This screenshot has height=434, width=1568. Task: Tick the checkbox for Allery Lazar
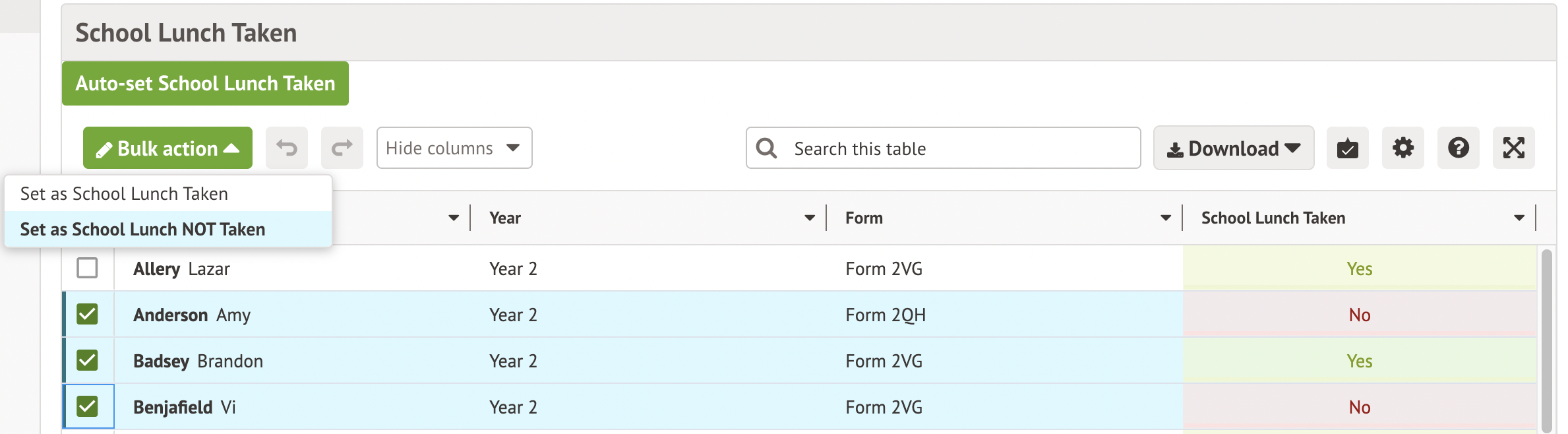87,268
